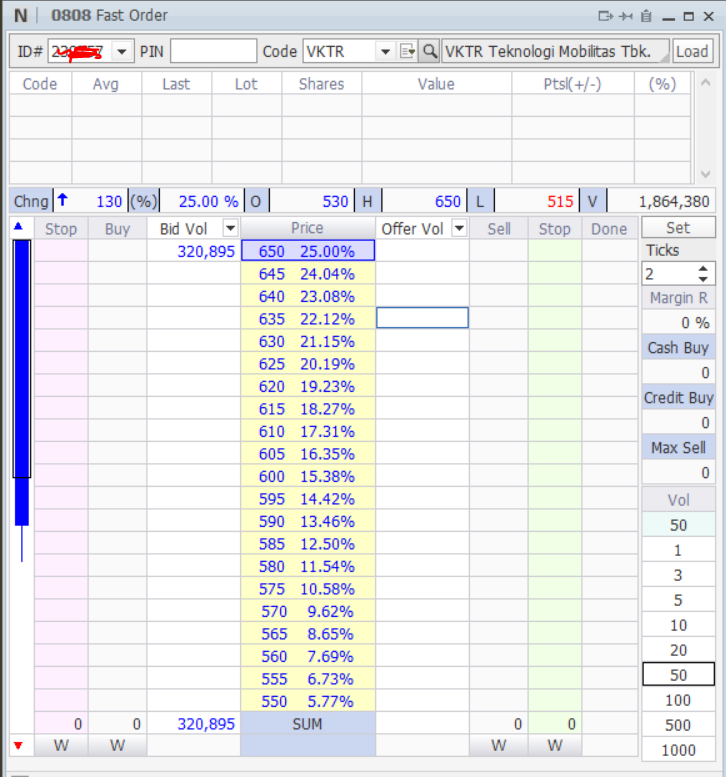Screen dimensions: 726x777
Task: Click the Buy cell at price 640
Action: tap(117, 296)
